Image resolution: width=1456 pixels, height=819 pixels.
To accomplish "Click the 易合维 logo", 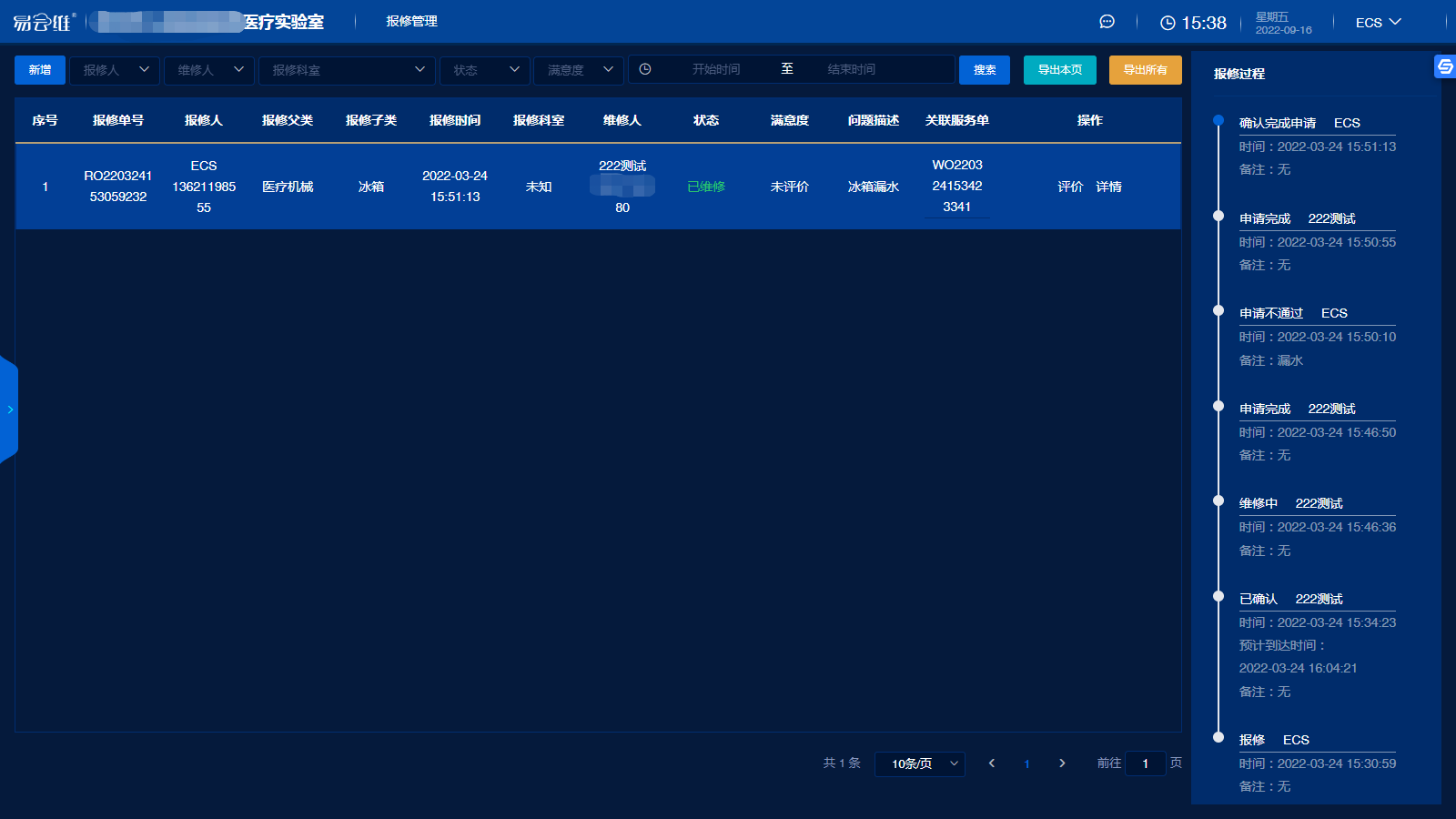I will [44, 22].
